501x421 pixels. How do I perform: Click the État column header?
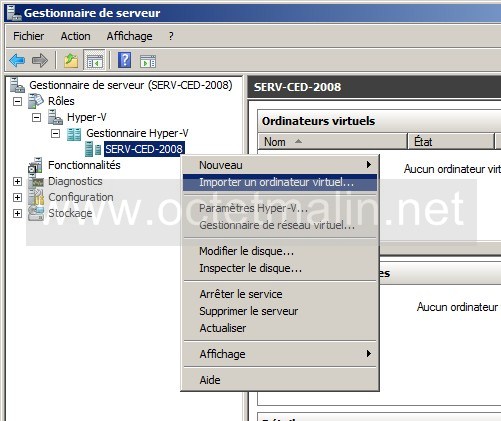pyautogui.click(x=451, y=142)
